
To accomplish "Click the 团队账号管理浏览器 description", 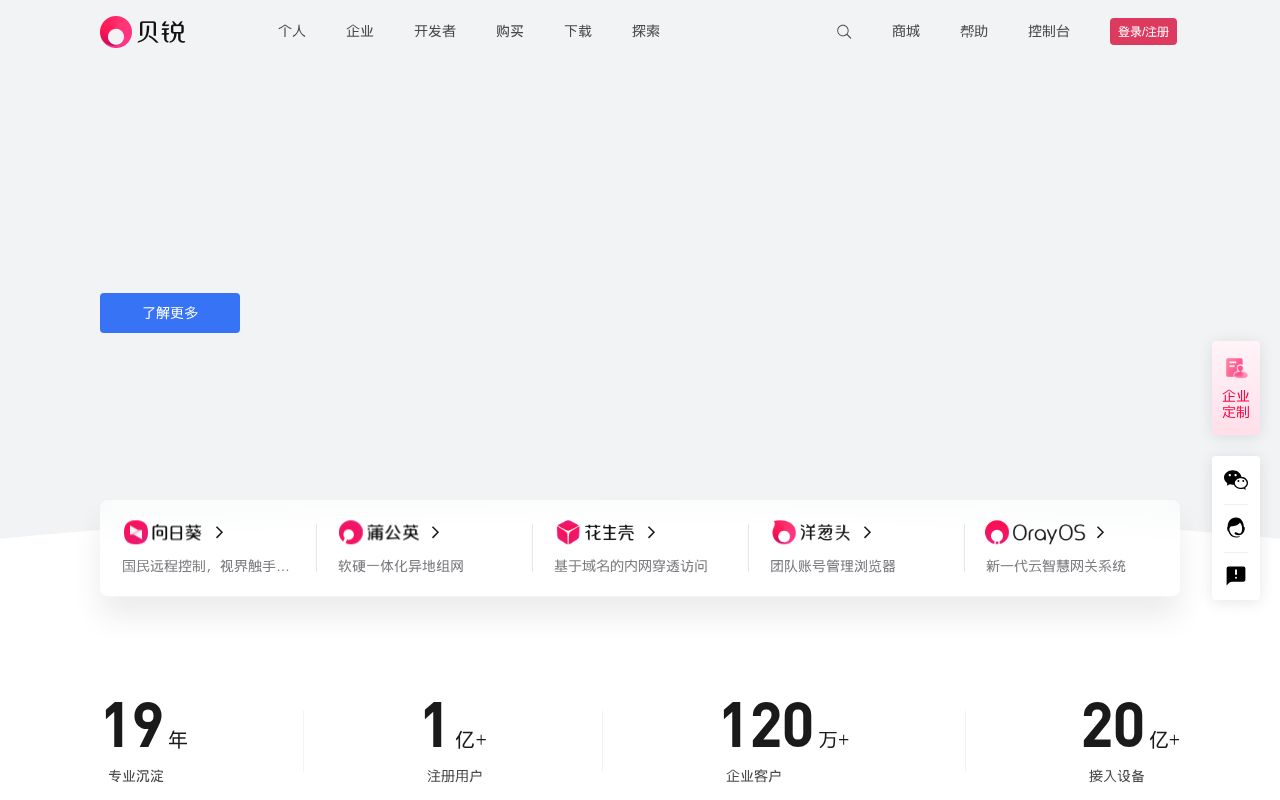I will coord(833,566).
